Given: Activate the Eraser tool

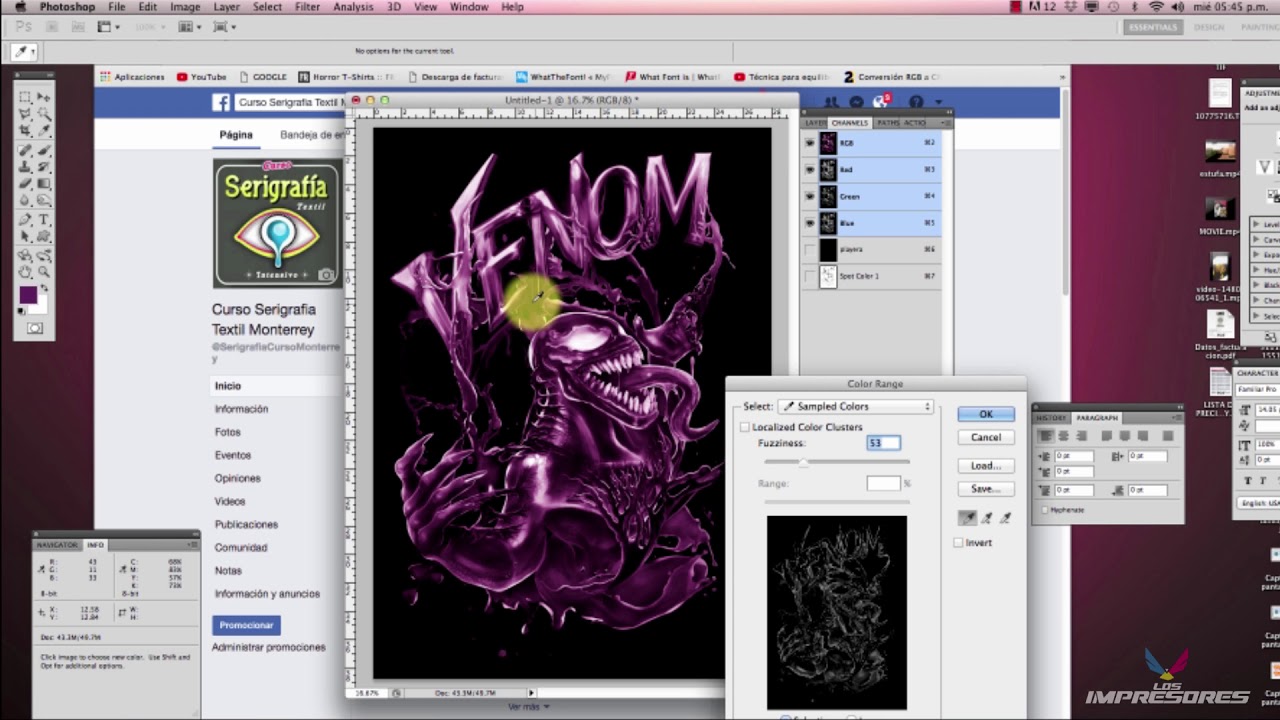Looking at the screenshot, I should [x=25, y=184].
